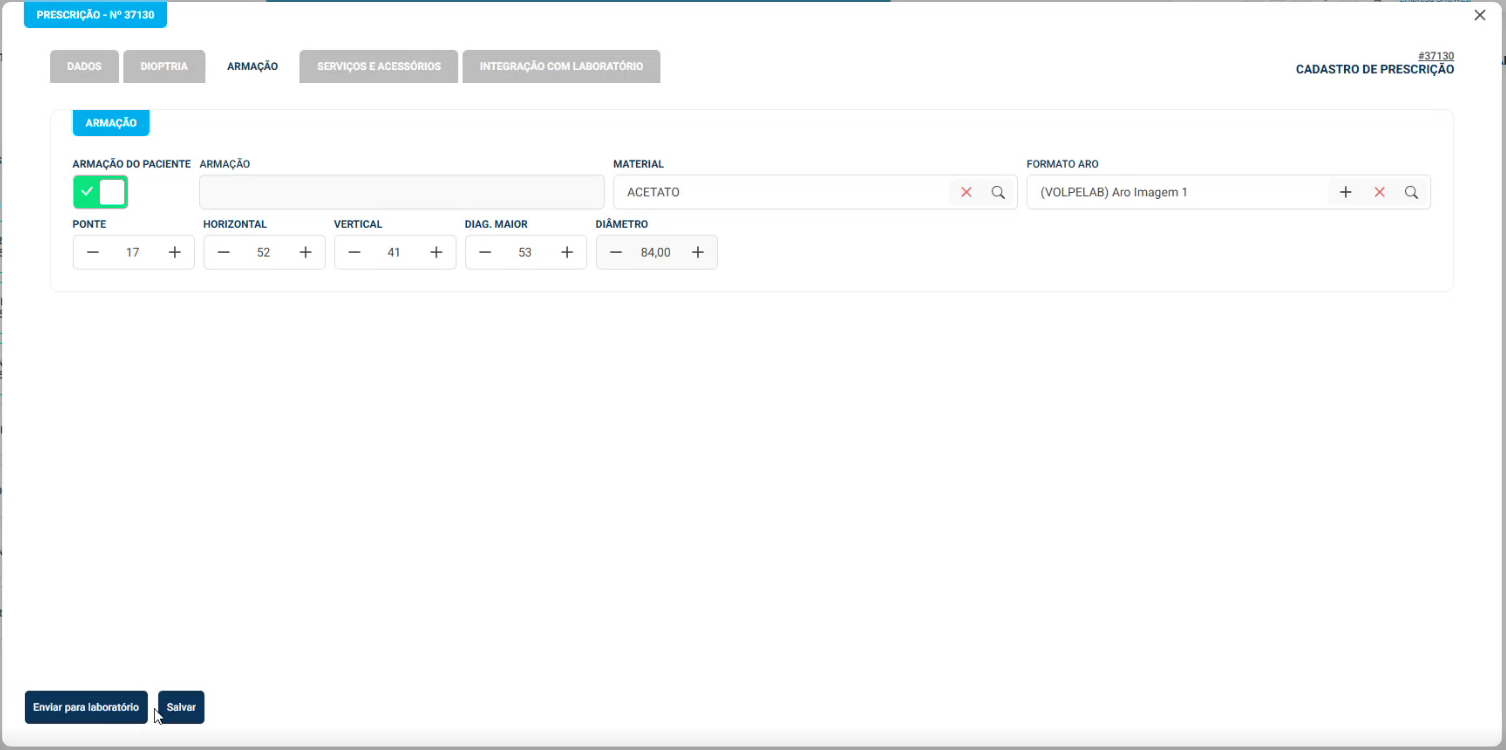The height and width of the screenshot is (750, 1506).
Task: Click the Vertical value 41
Action: 394,253
